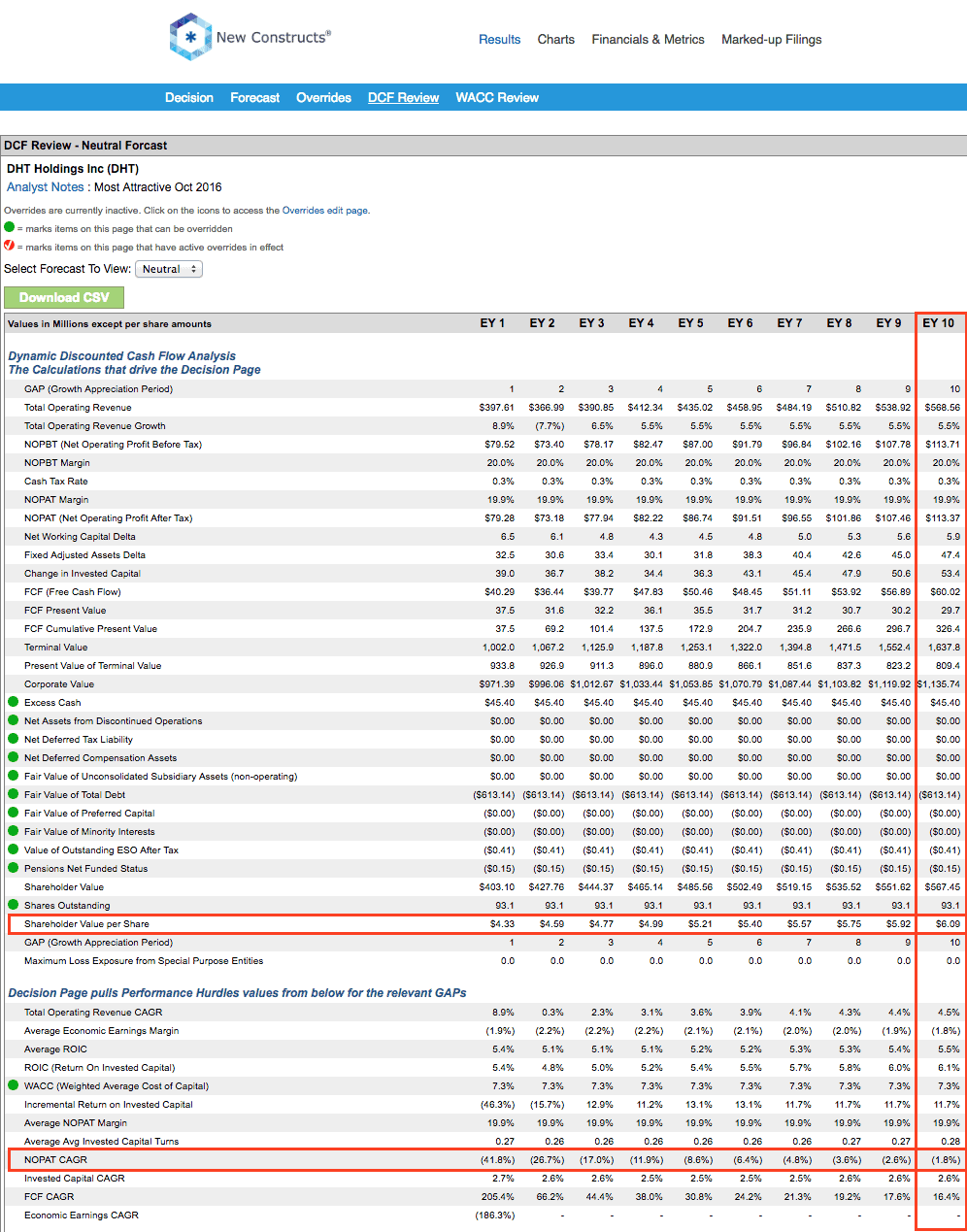Click the NOPAT CAGR row label
967x1232 pixels.
click(x=55, y=1160)
